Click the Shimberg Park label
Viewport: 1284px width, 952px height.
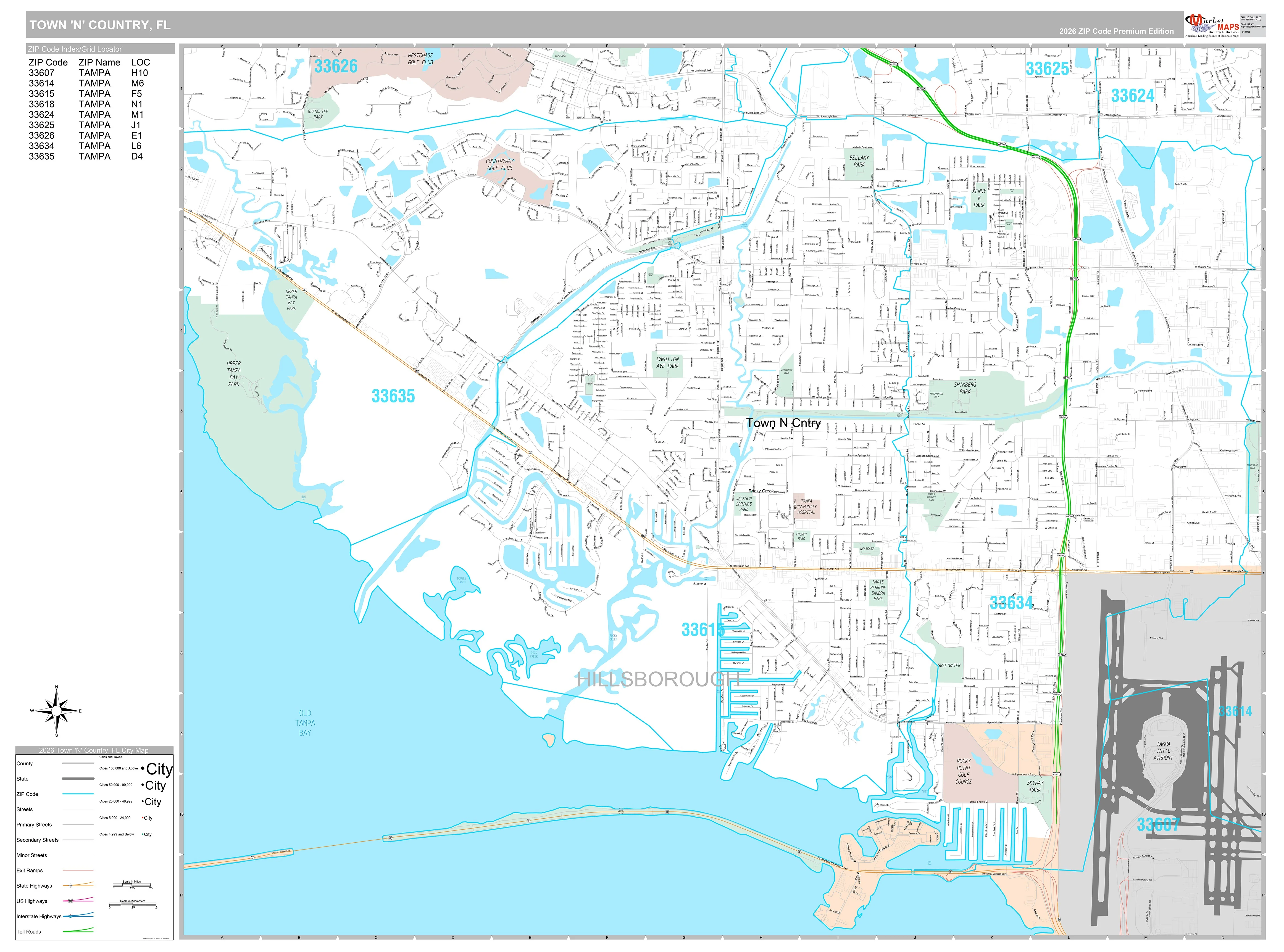click(965, 388)
